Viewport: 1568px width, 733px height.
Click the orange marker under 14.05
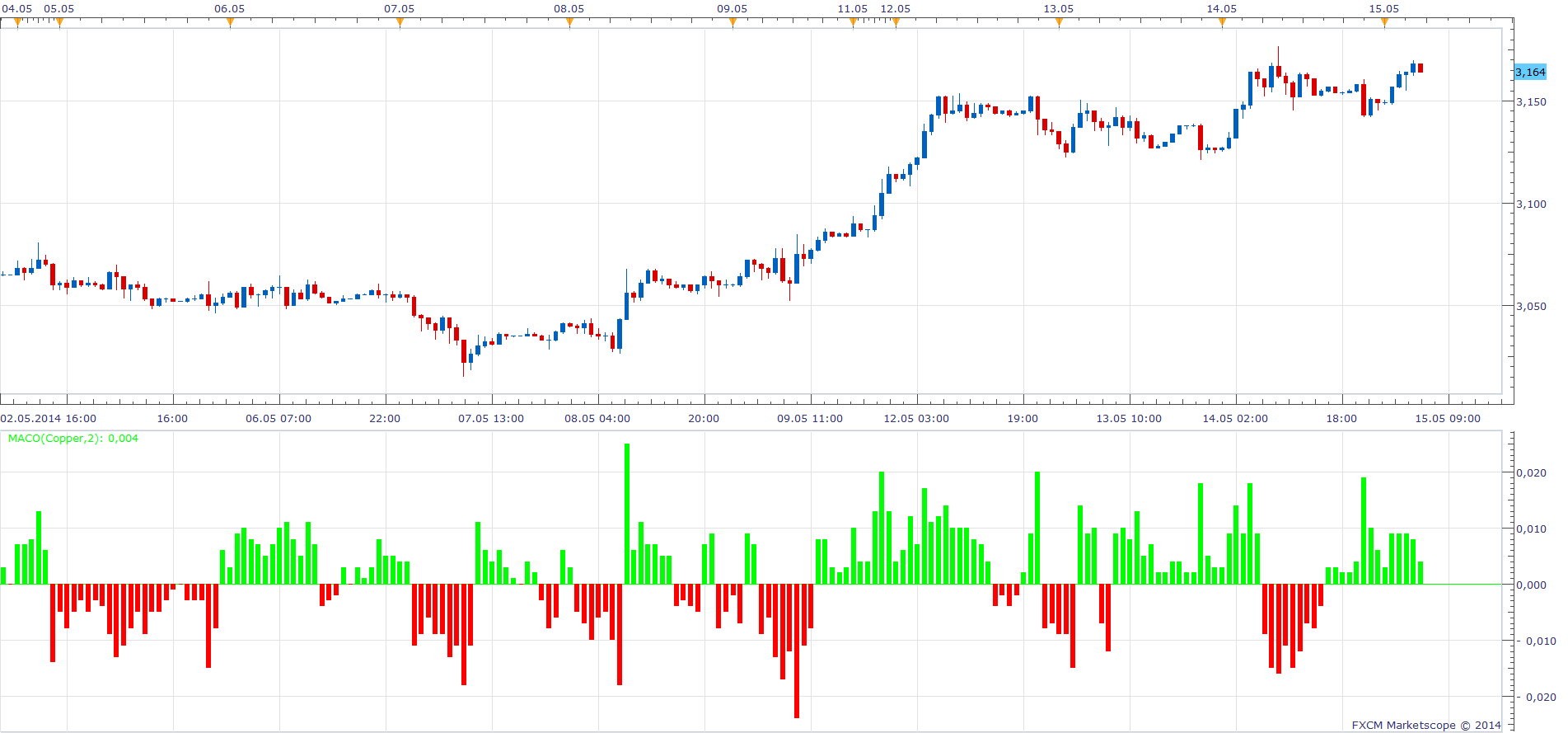pyautogui.click(x=1222, y=22)
